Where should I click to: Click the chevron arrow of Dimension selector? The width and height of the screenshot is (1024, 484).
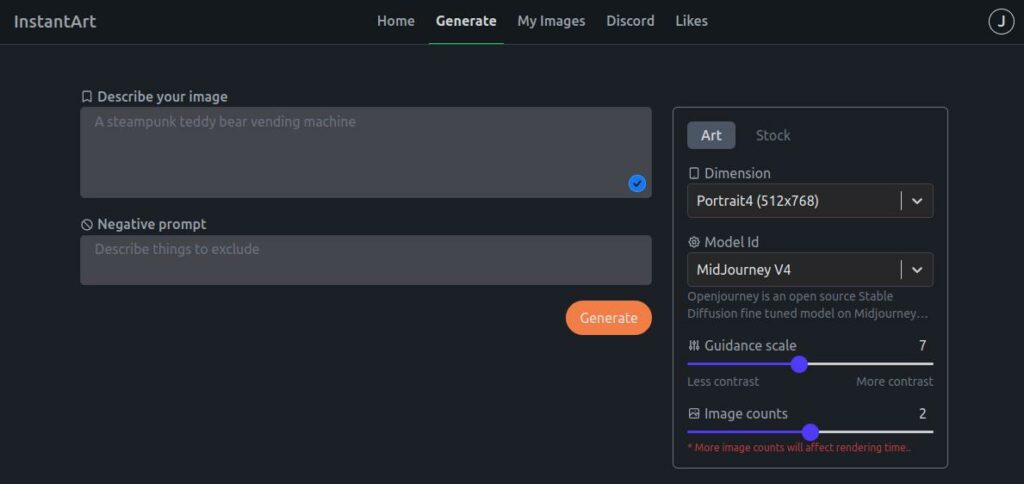917,201
